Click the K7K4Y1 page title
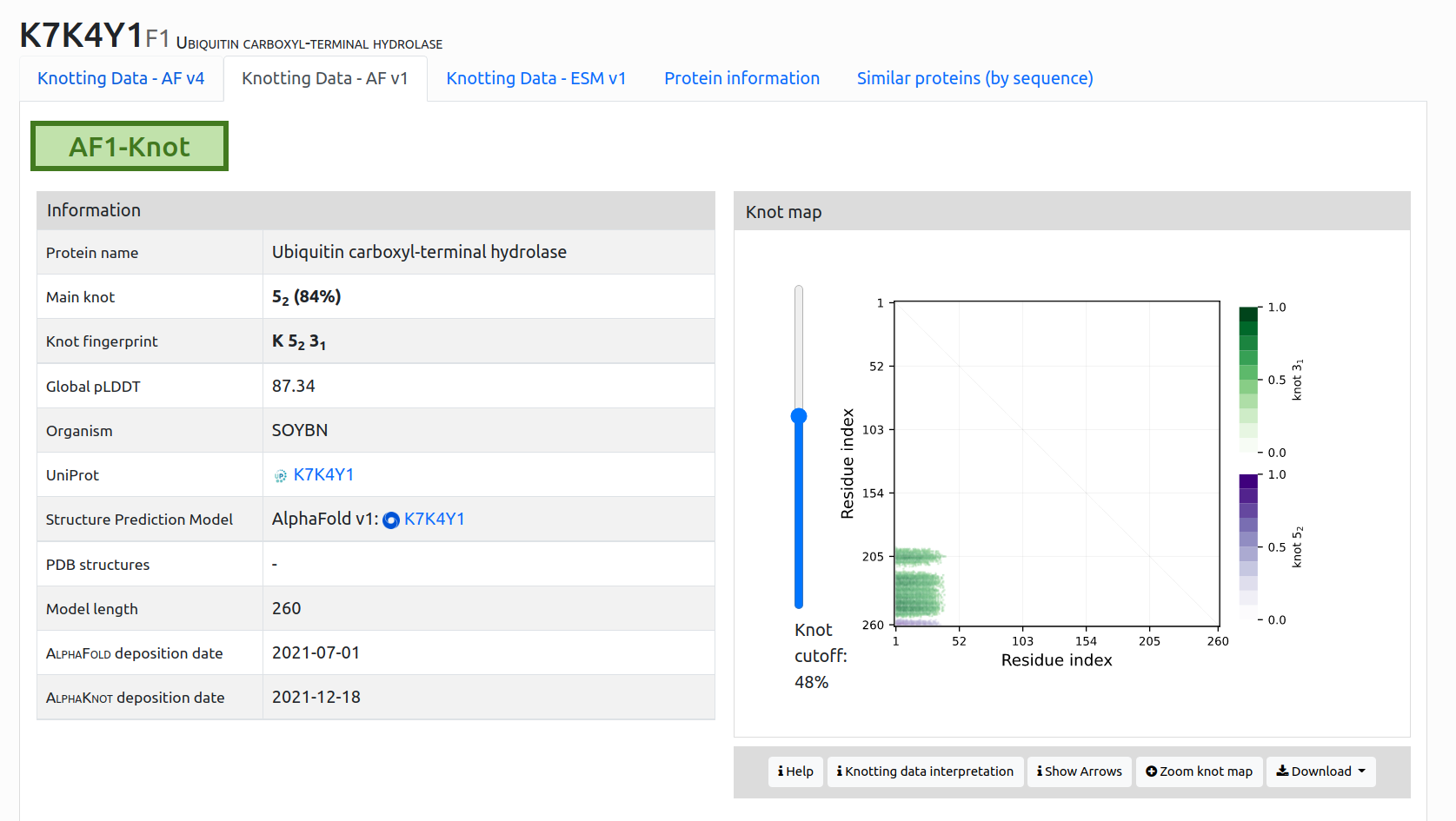Viewport: 1456px width, 821px height. (81, 36)
